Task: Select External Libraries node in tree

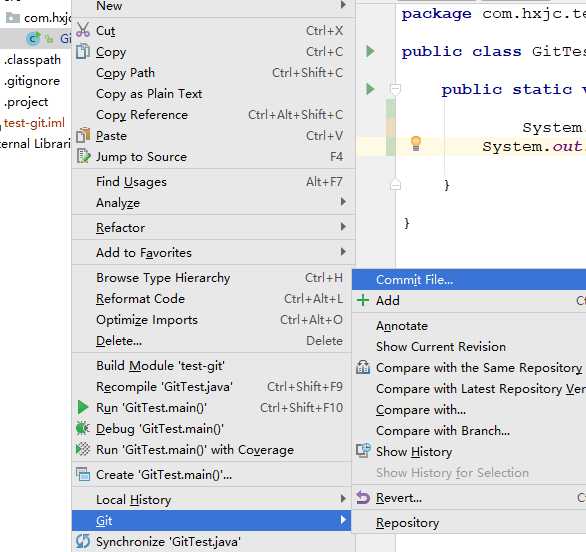Action: [36, 144]
